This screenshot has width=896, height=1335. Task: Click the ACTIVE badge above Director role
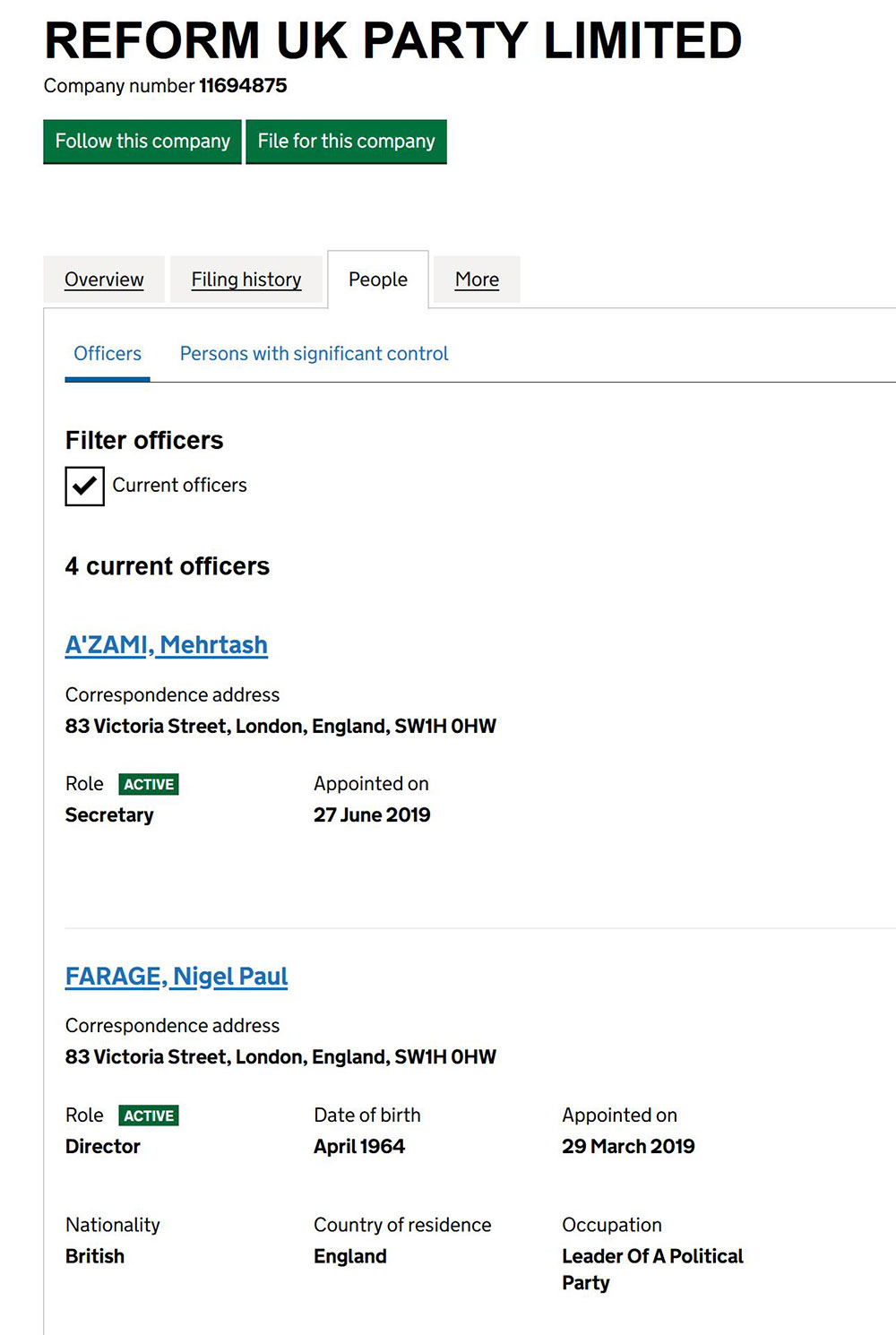149,1116
